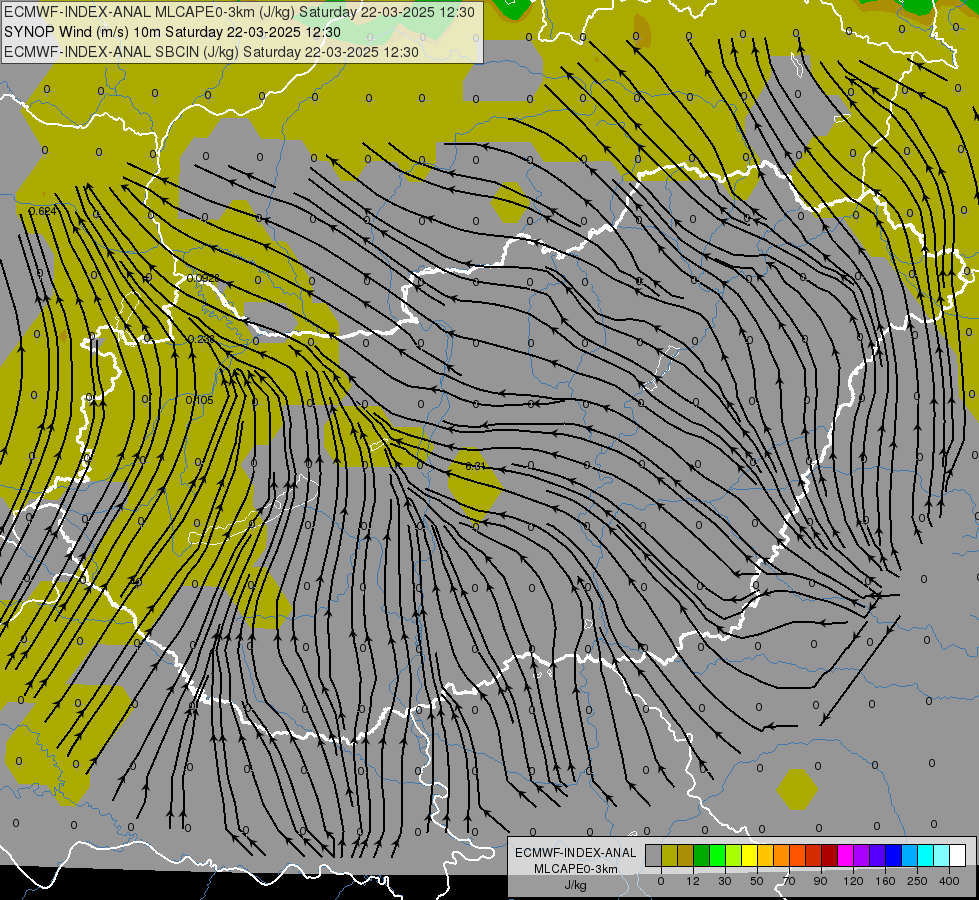Screen dimensions: 979x900
Task: Click the 0.105 value on the map
Action: coord(200,400)
